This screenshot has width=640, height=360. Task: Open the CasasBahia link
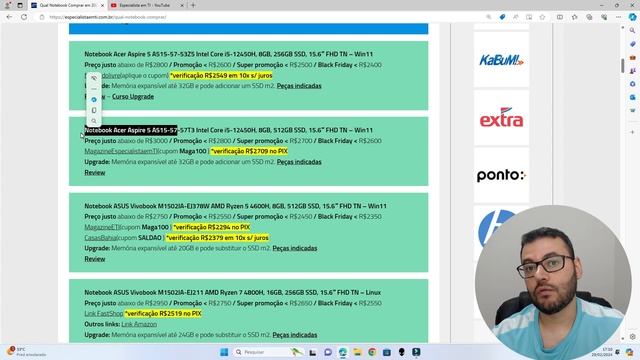coord(101,238)
